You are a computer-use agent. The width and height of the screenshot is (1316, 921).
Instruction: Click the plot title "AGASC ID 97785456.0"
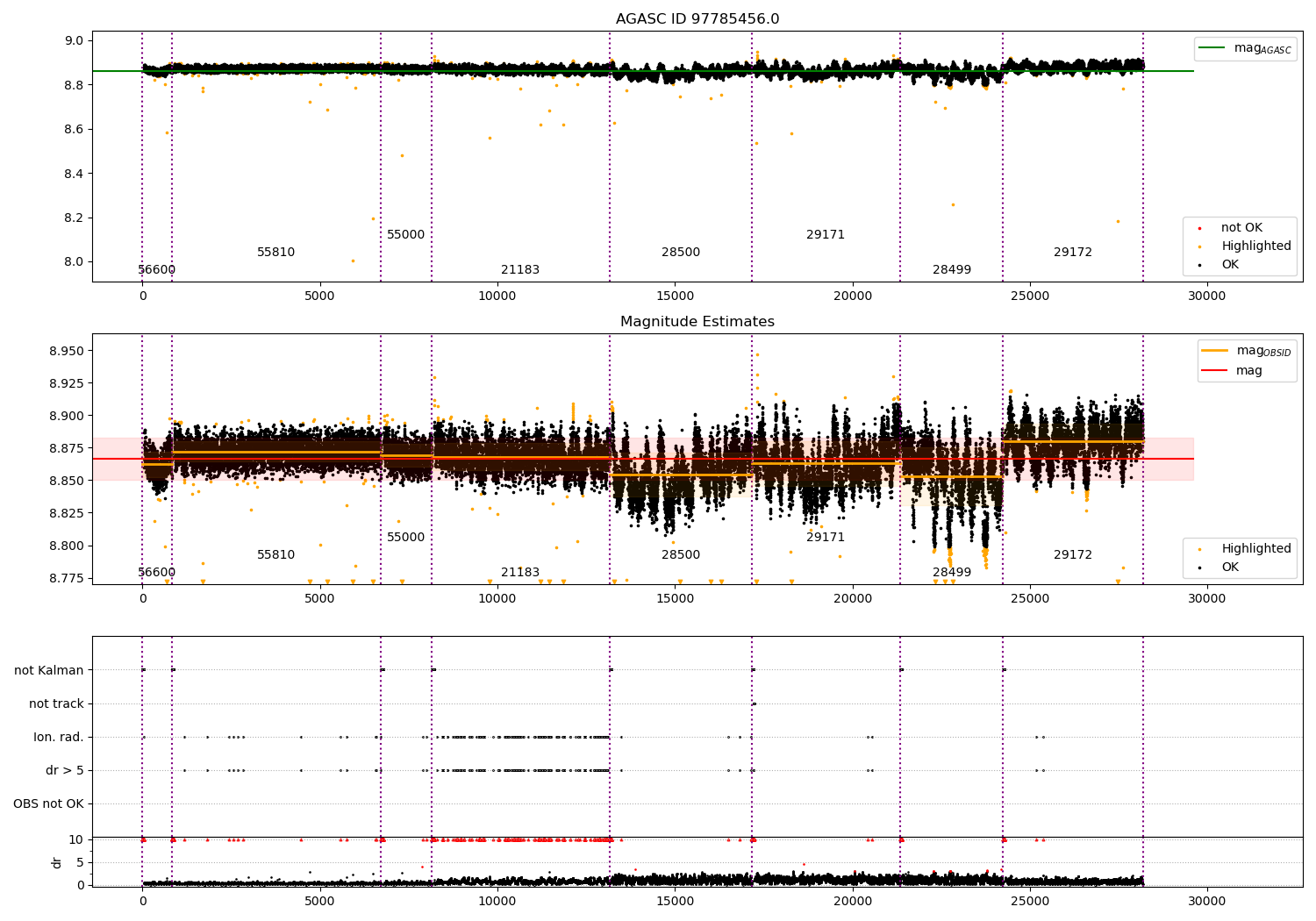(697, 19)
